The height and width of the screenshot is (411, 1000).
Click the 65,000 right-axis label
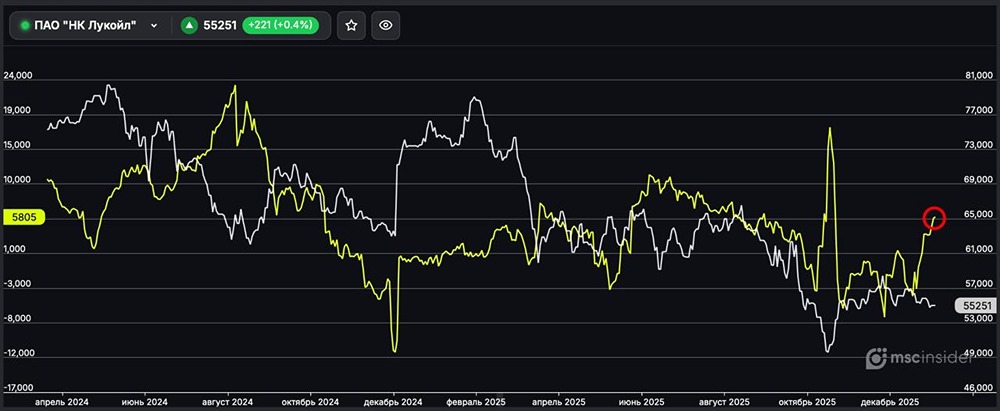(981, 214)
